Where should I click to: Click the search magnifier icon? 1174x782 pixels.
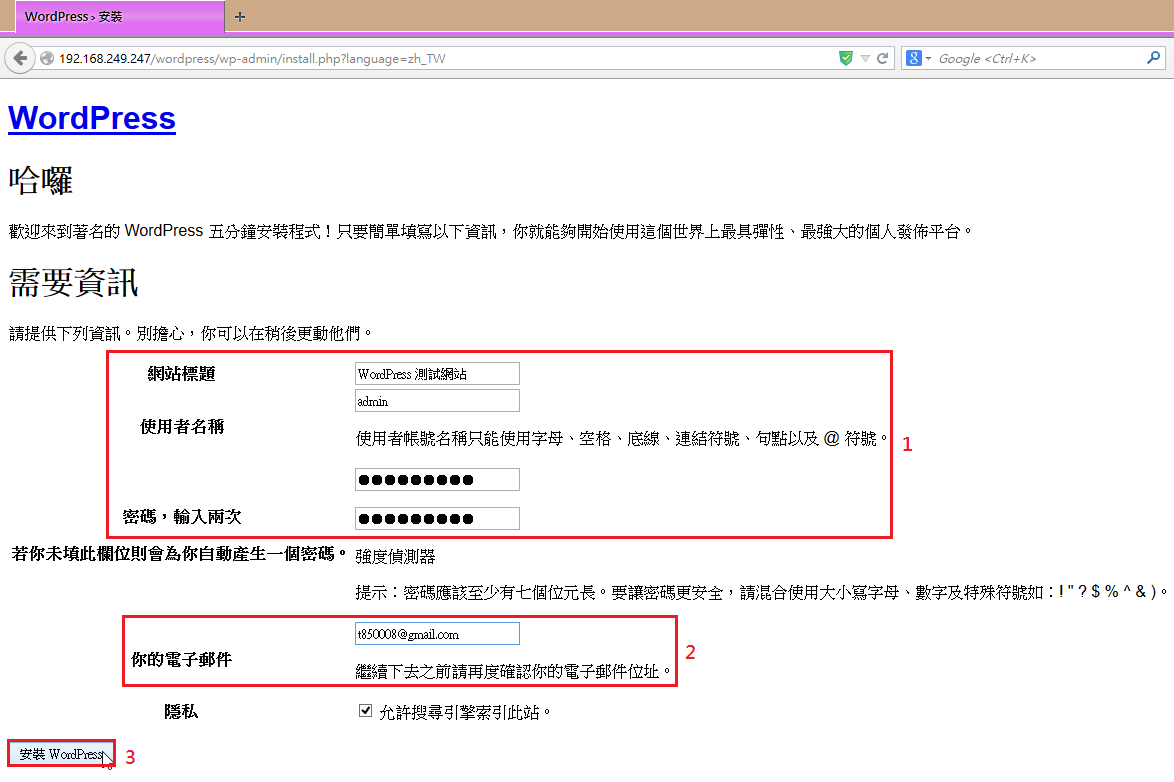[1153, 58]
